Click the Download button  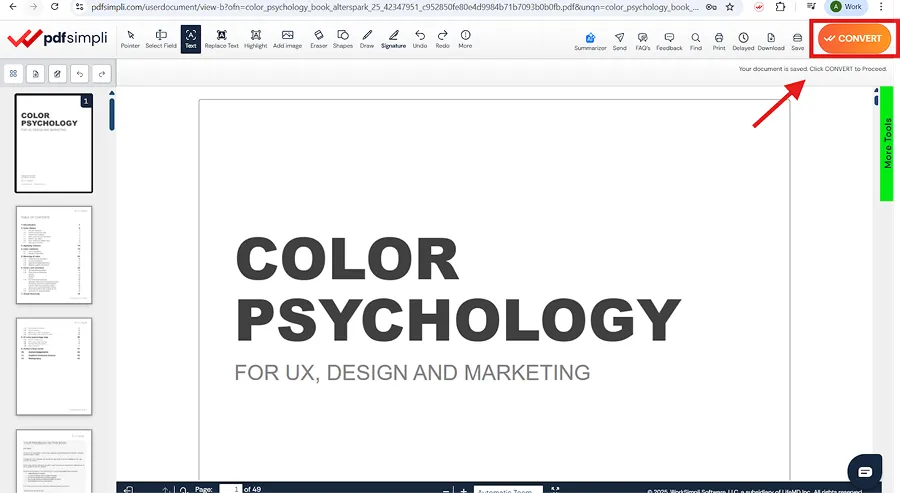pos(771,41)
